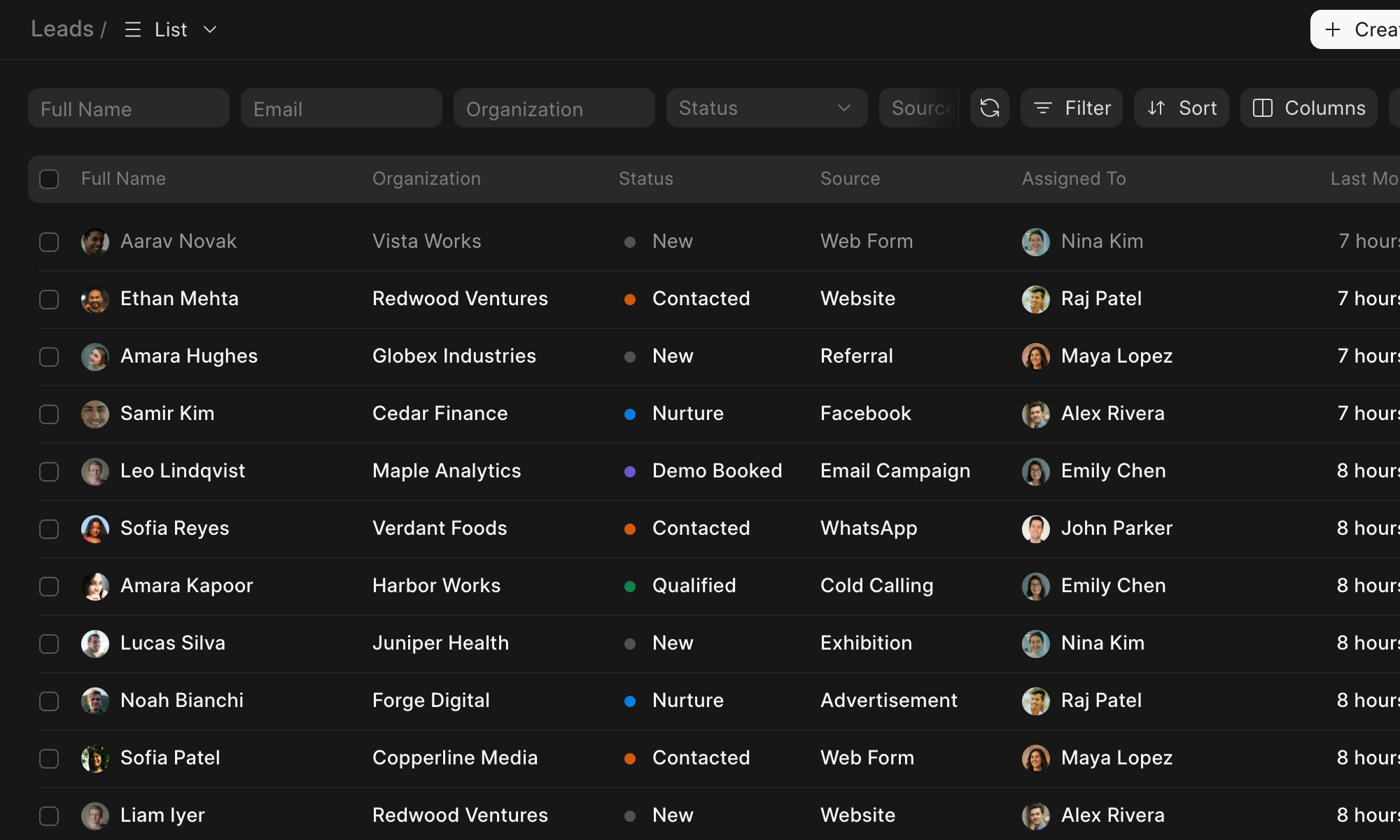Tick the select-all checkbox in table header
Viewport: 1400px width, 840px height.
coord(49,179)
